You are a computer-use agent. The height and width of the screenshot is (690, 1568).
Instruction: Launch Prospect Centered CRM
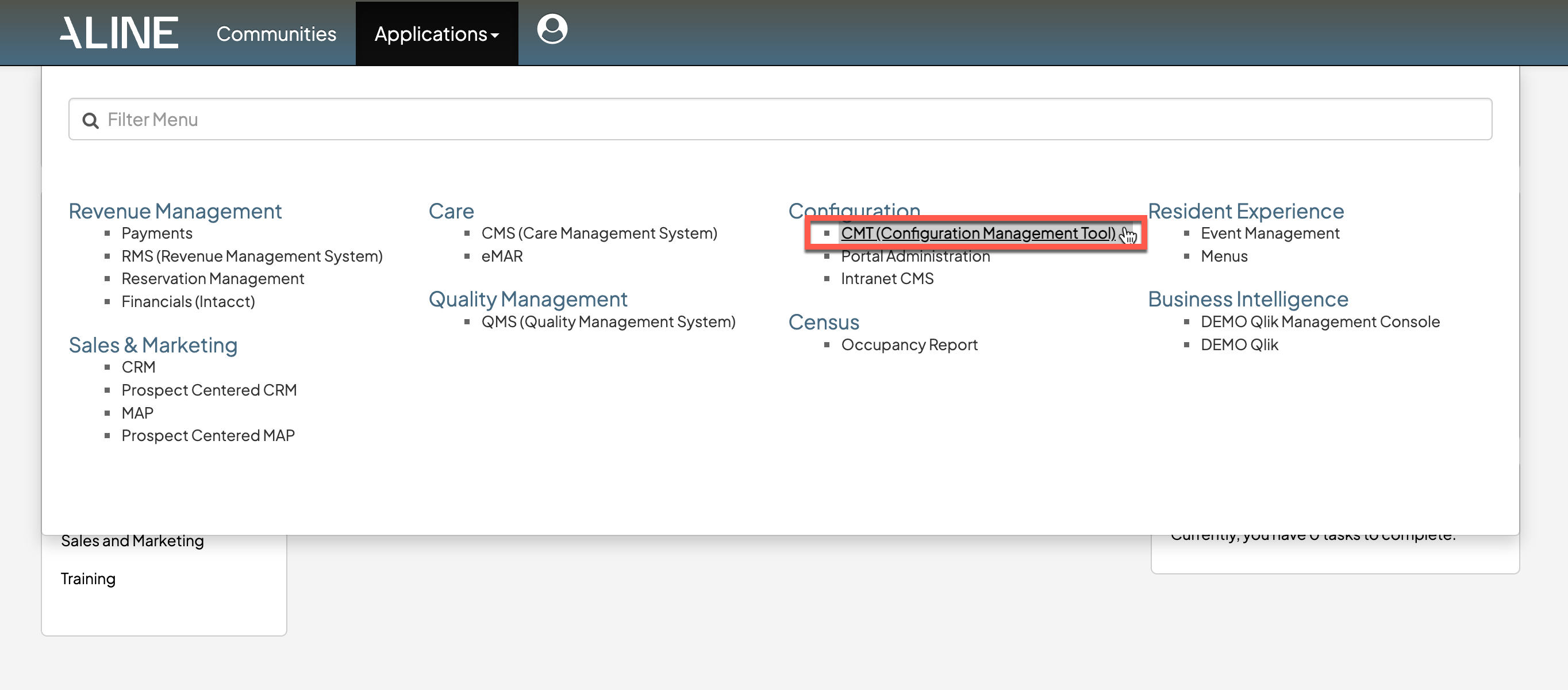[209, 390]
